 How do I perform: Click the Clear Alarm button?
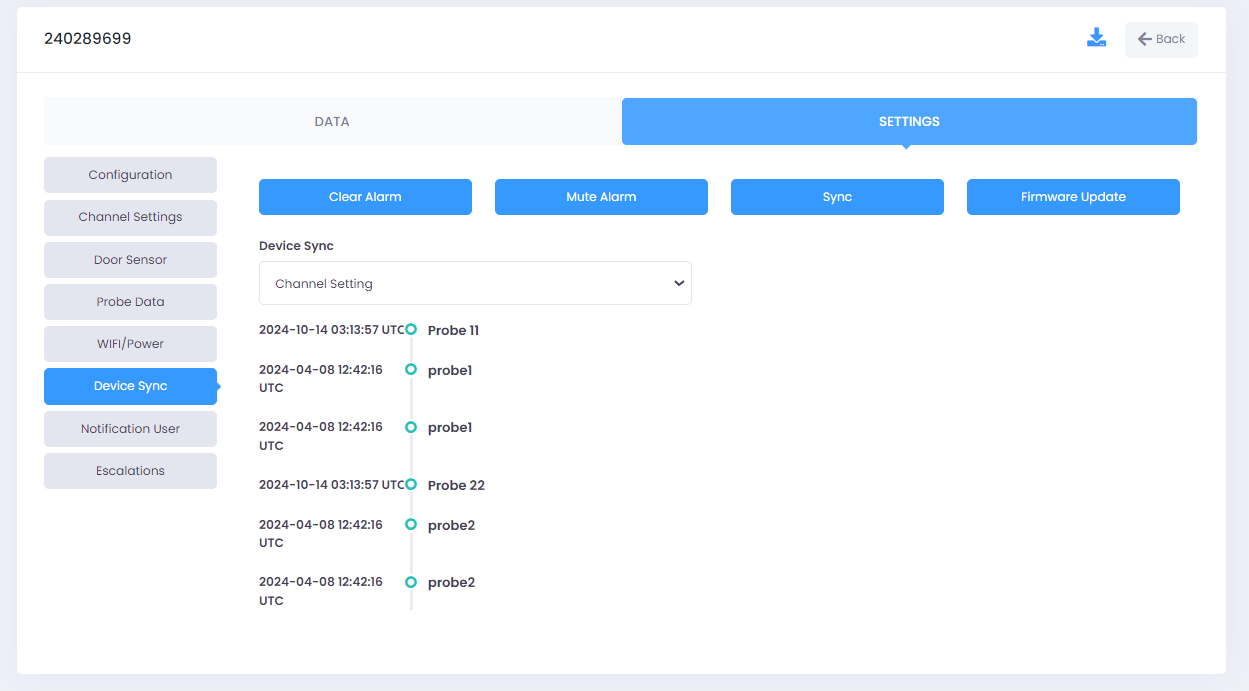tap(365, 197)
